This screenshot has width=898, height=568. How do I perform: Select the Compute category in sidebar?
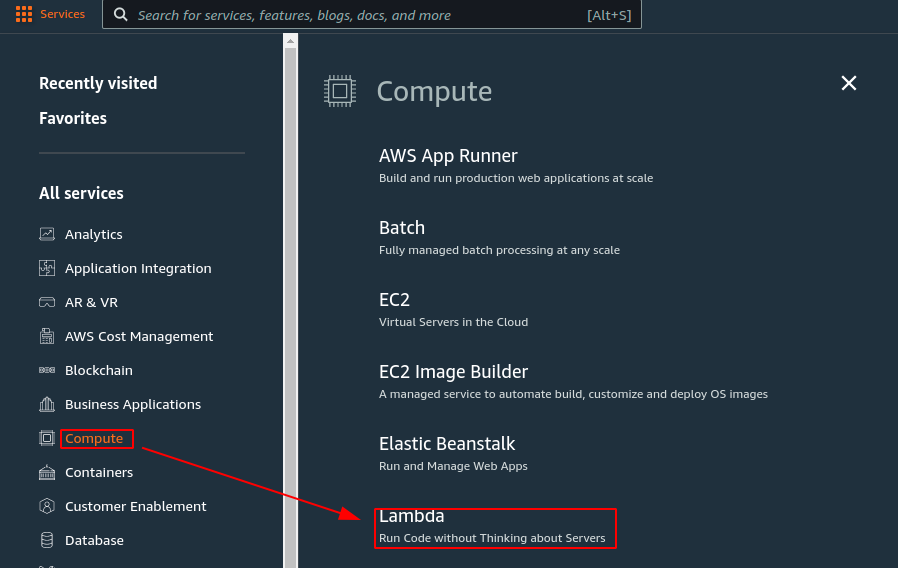tap(94, 439)
